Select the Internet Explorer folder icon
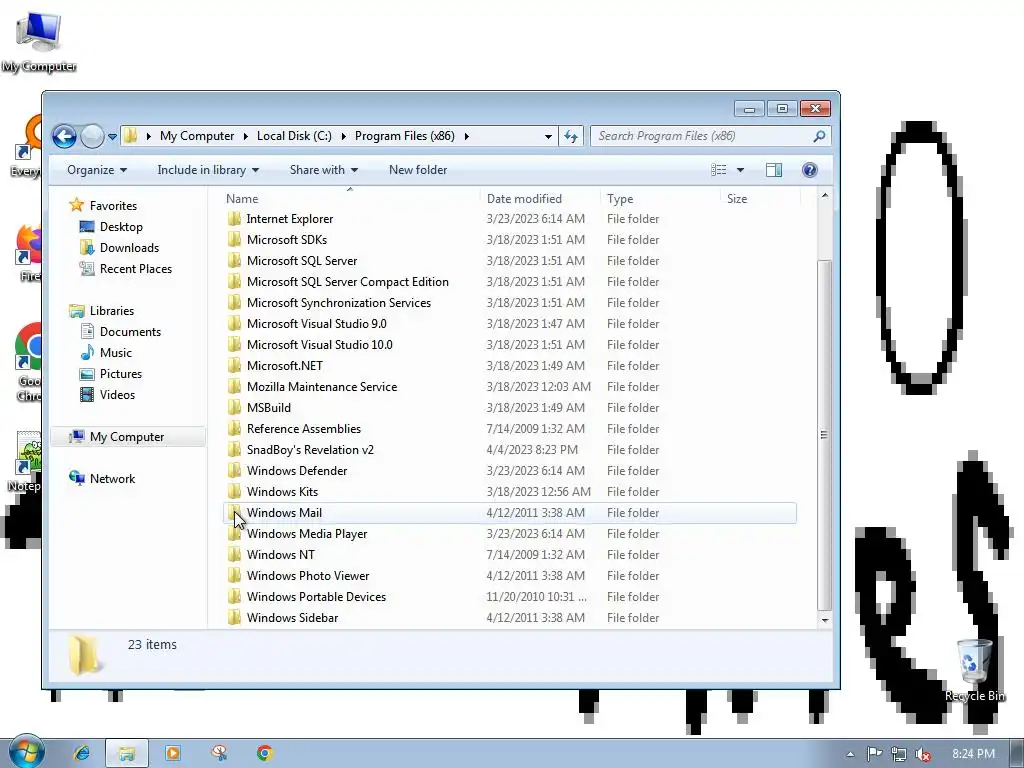The image size is (1024, 768). [x=234, y=219]
